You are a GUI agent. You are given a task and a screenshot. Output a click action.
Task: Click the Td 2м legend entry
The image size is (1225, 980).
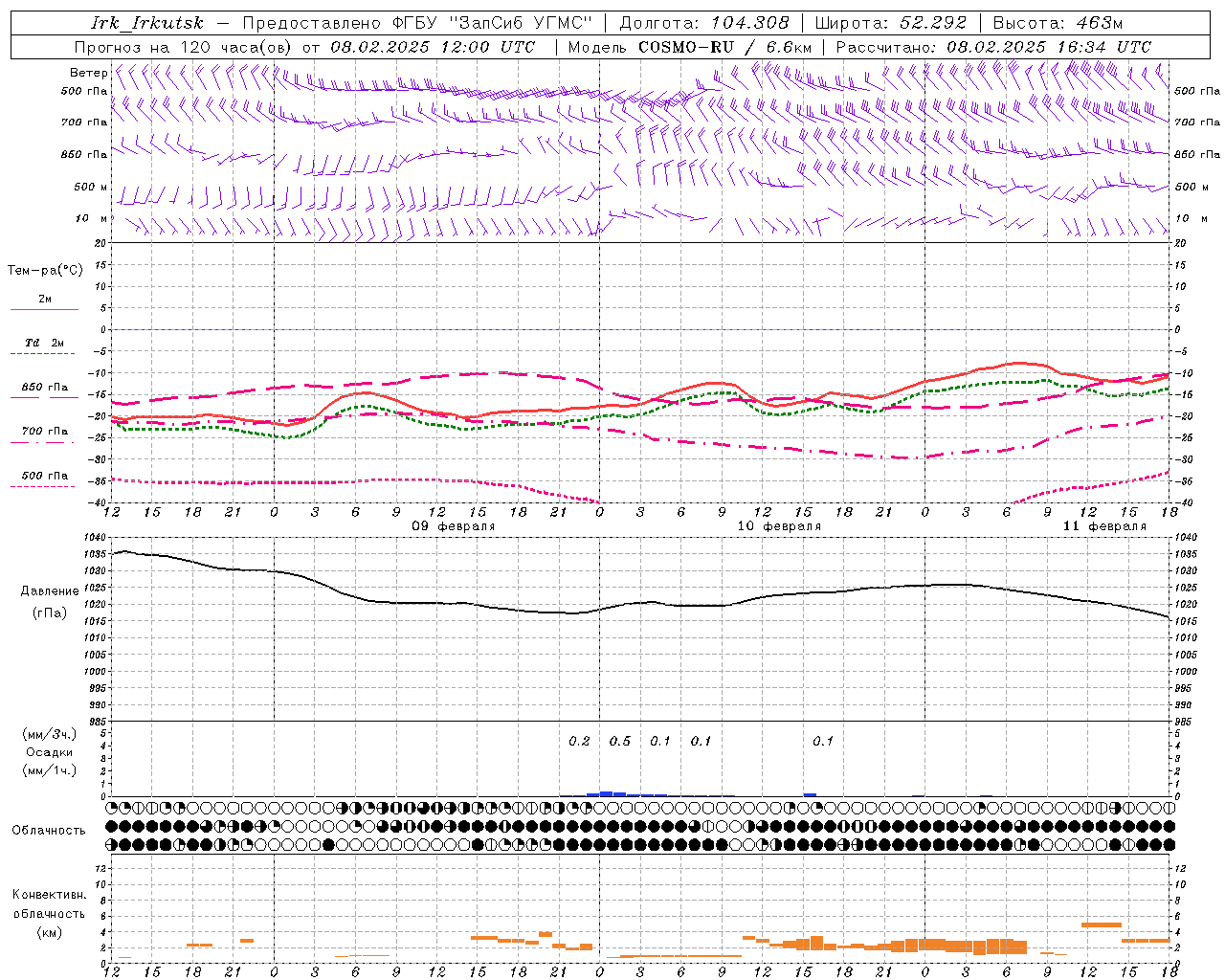click(x=45, y=343)
